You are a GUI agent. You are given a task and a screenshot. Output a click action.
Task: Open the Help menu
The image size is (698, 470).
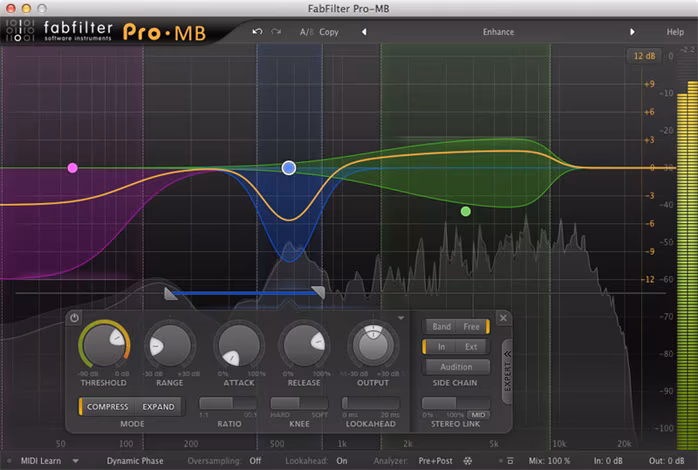coord(675,32)
